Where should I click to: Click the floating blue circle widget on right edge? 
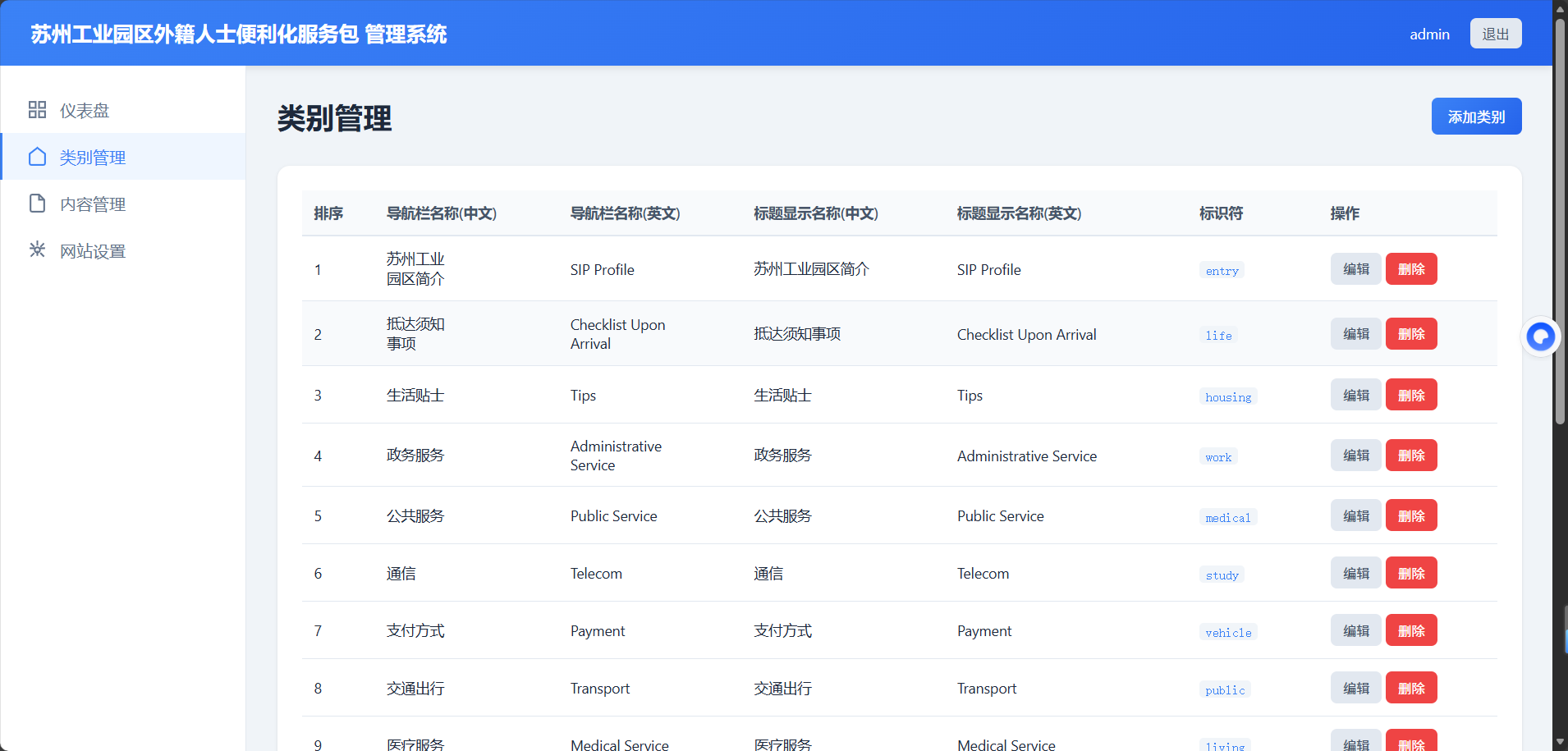[1540, 336]
